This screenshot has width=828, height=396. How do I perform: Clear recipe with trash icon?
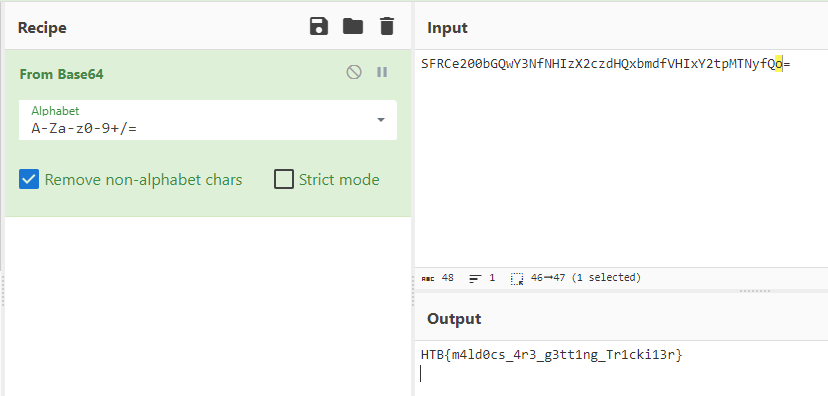coord(387,26)
